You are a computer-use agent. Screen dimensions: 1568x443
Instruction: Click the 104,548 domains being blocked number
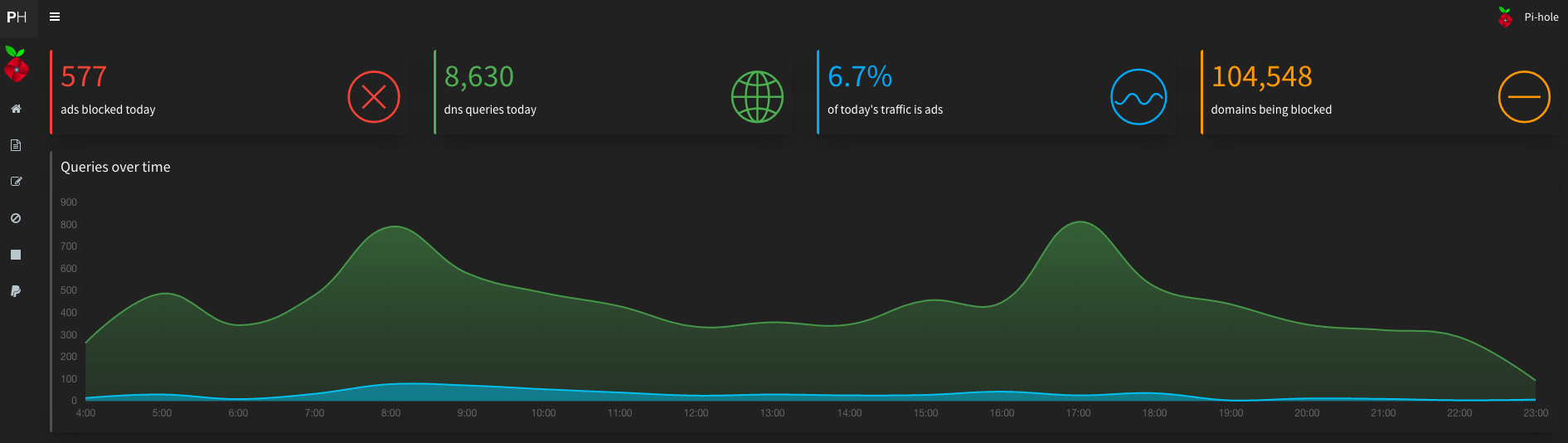coord(1261,77)
